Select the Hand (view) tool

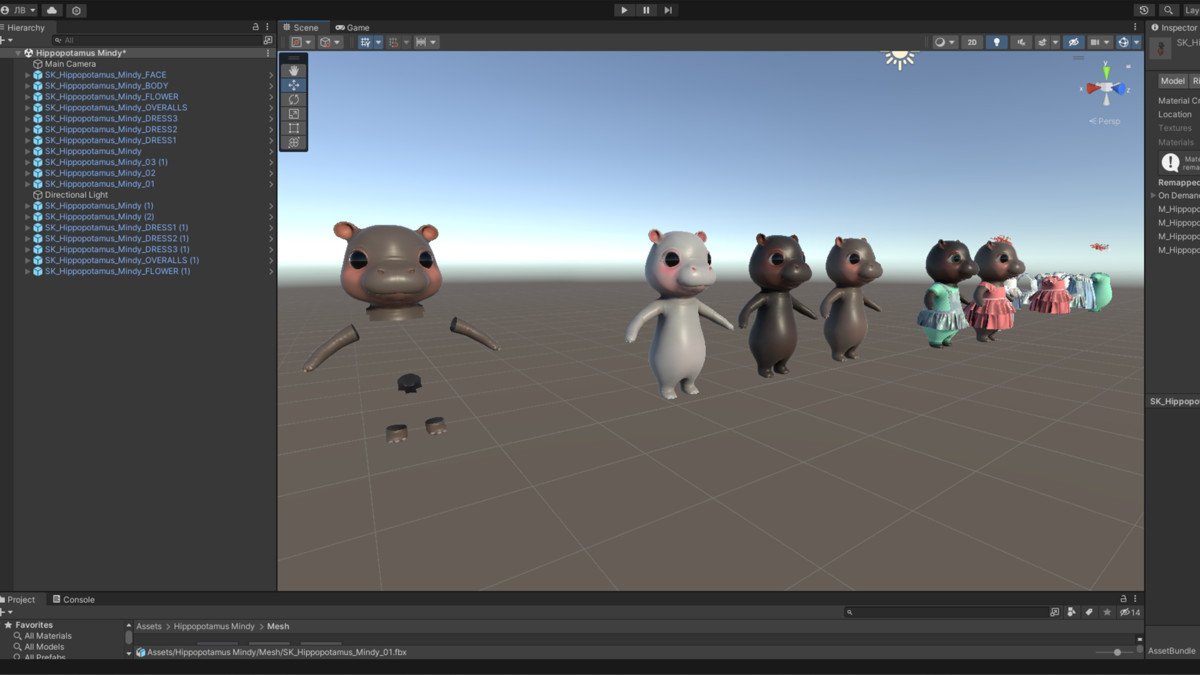294,71
